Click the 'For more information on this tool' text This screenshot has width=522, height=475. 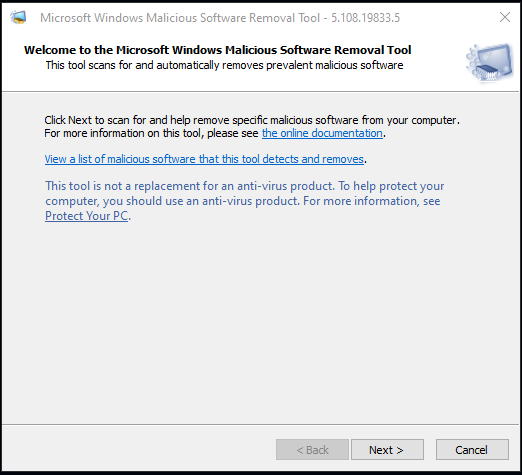click(x=151, y=133)
